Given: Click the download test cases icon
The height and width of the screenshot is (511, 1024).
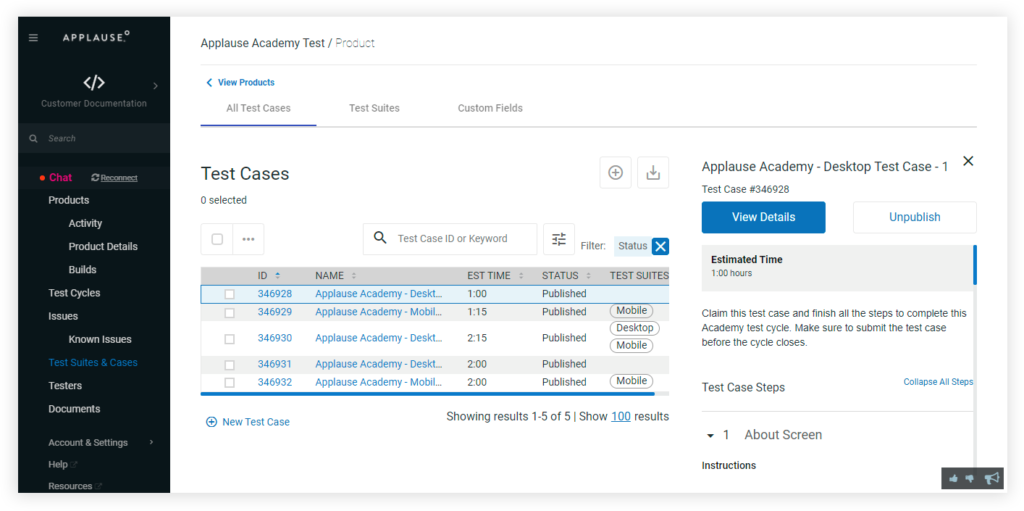Looking at the screenshot, I should 653,173.
